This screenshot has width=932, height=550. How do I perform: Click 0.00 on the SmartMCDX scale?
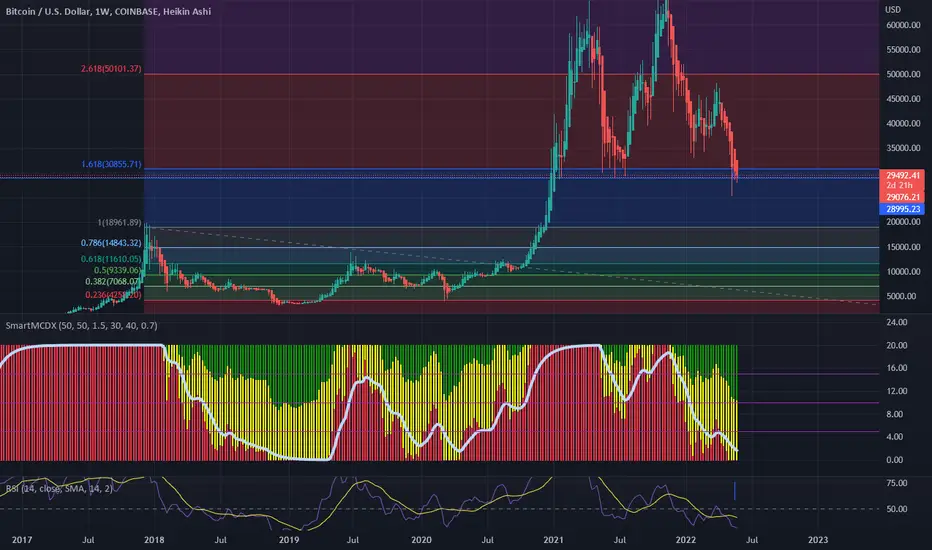pos(897,460)
